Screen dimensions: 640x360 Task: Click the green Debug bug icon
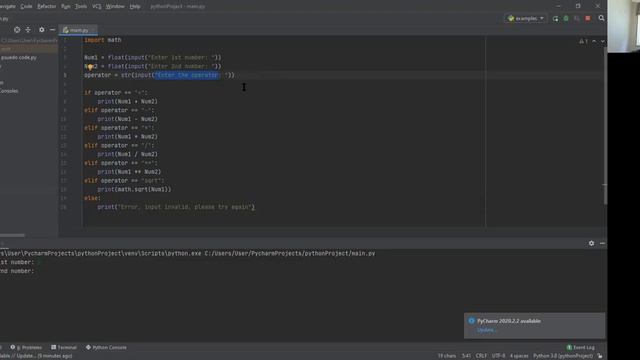coord(566,19)
